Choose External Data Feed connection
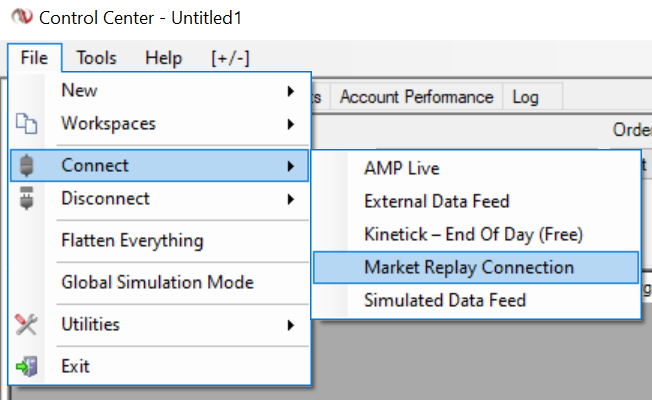The image size is (652, 400). pyautogui.click(x=436, y=202)
